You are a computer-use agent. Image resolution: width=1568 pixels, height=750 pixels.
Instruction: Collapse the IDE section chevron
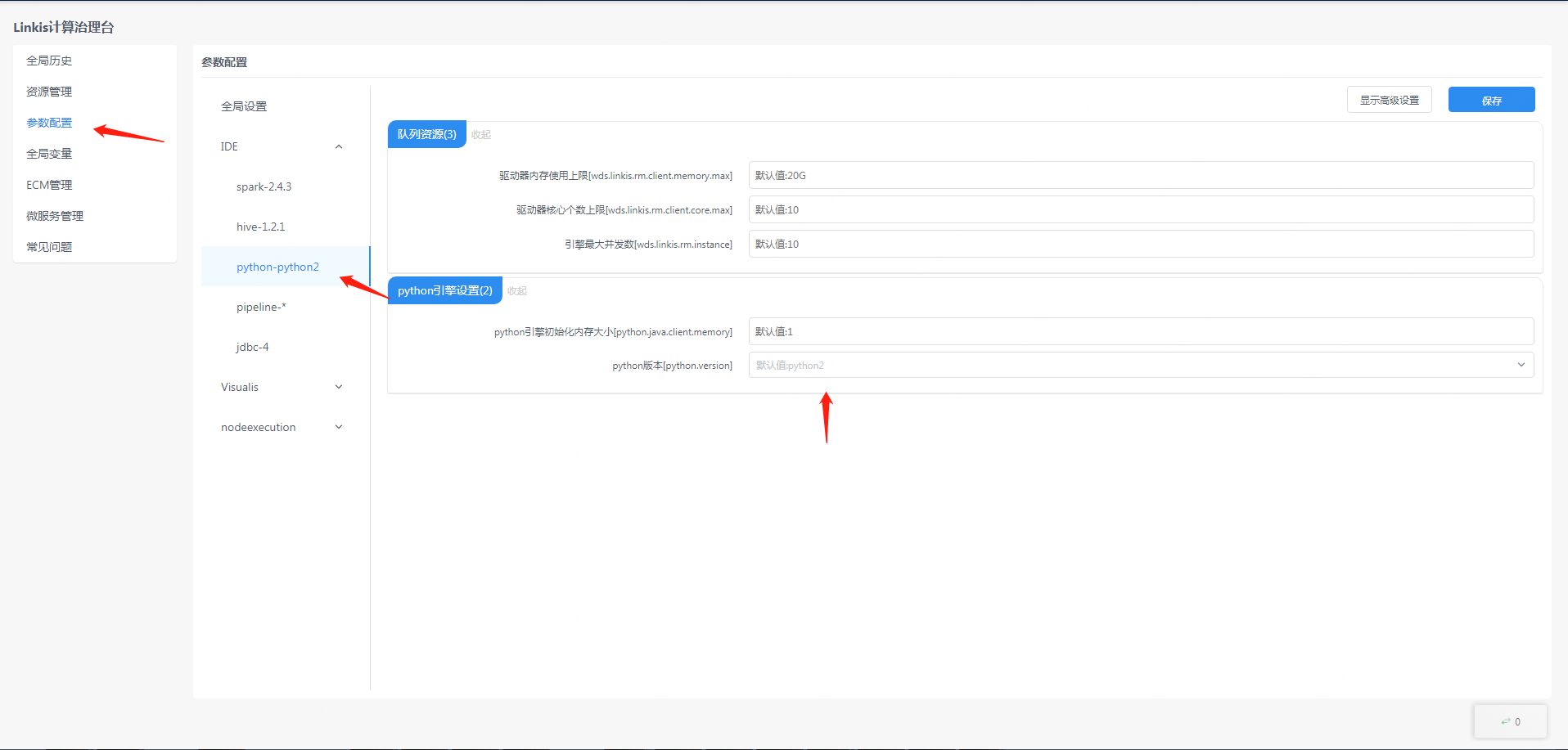(339, 147)
